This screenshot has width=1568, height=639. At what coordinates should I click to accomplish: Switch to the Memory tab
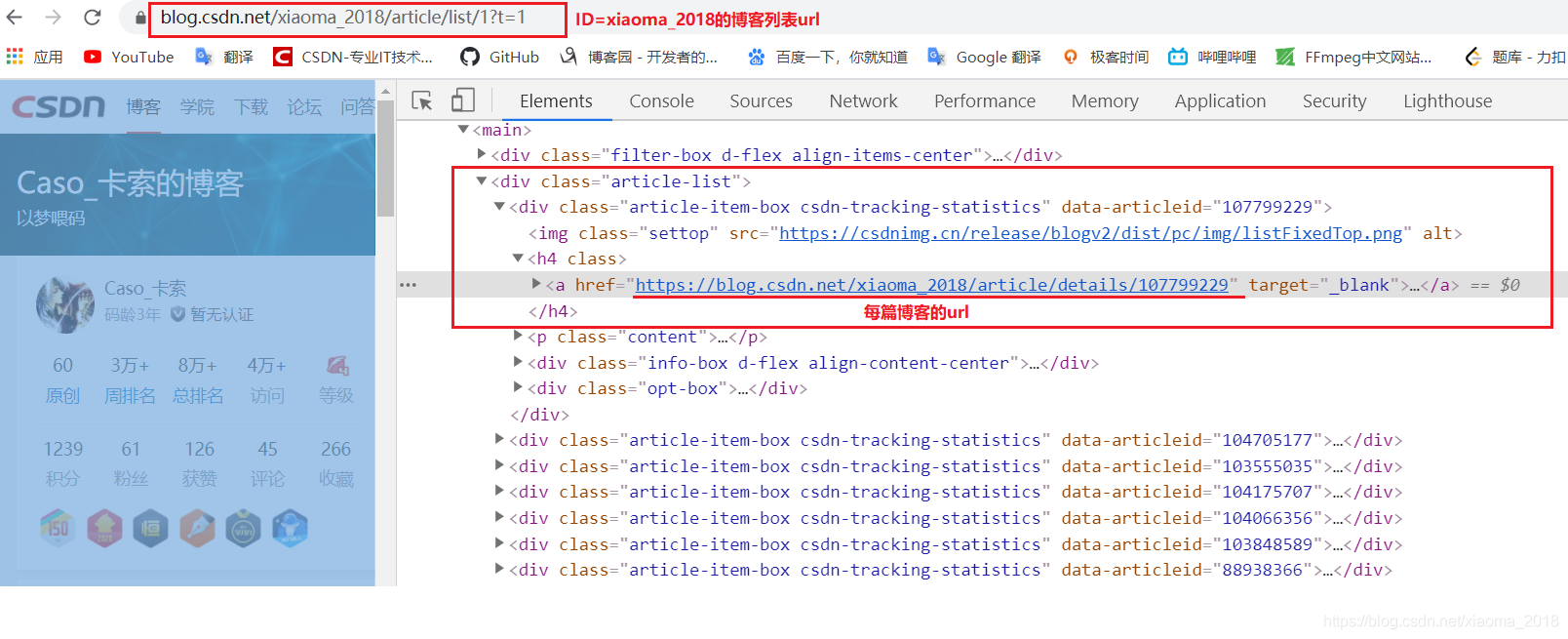click(x=1105, y=100)
